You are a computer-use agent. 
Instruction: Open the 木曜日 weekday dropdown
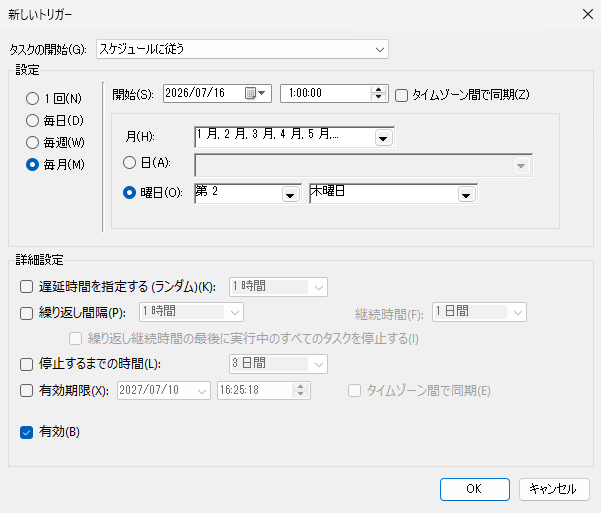click(466, 195)
